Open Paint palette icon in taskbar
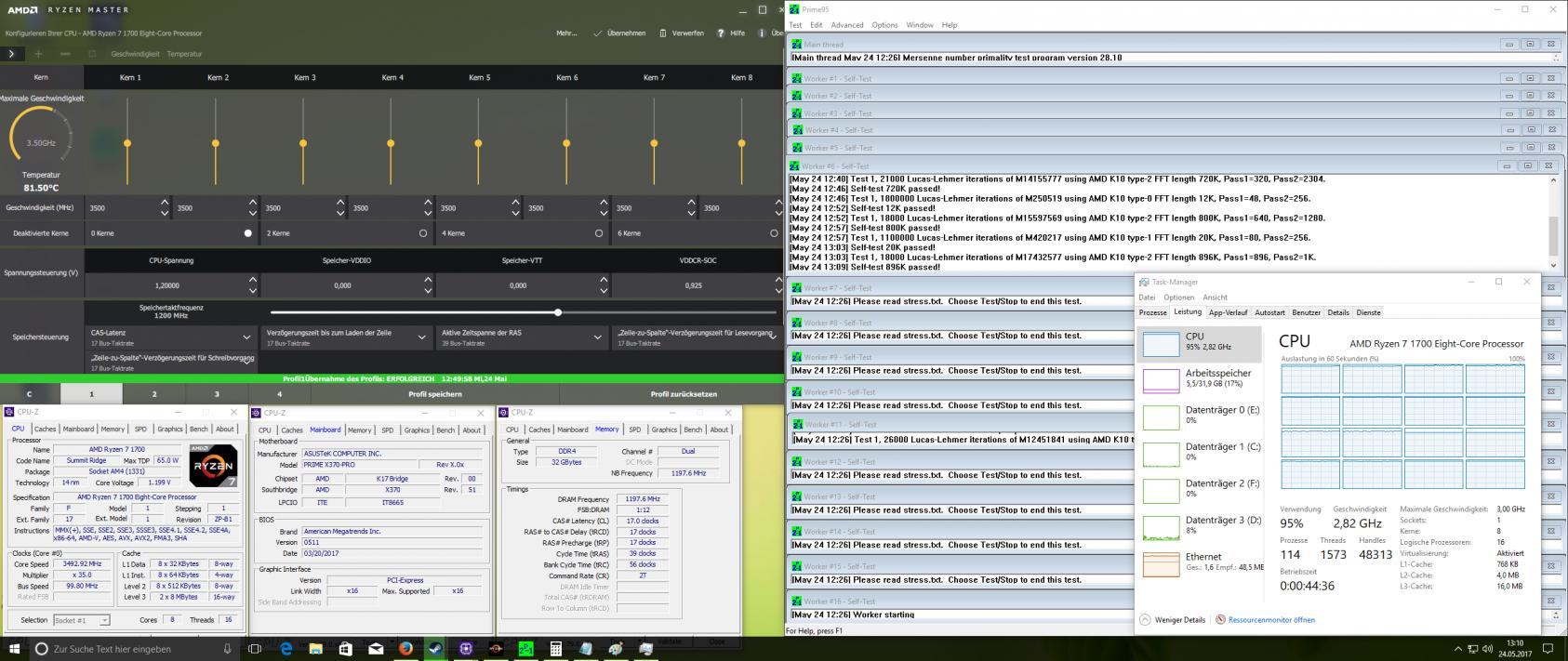Viewport: 1568px width, 661px height. pyautogui.click(x=616, y=648)
